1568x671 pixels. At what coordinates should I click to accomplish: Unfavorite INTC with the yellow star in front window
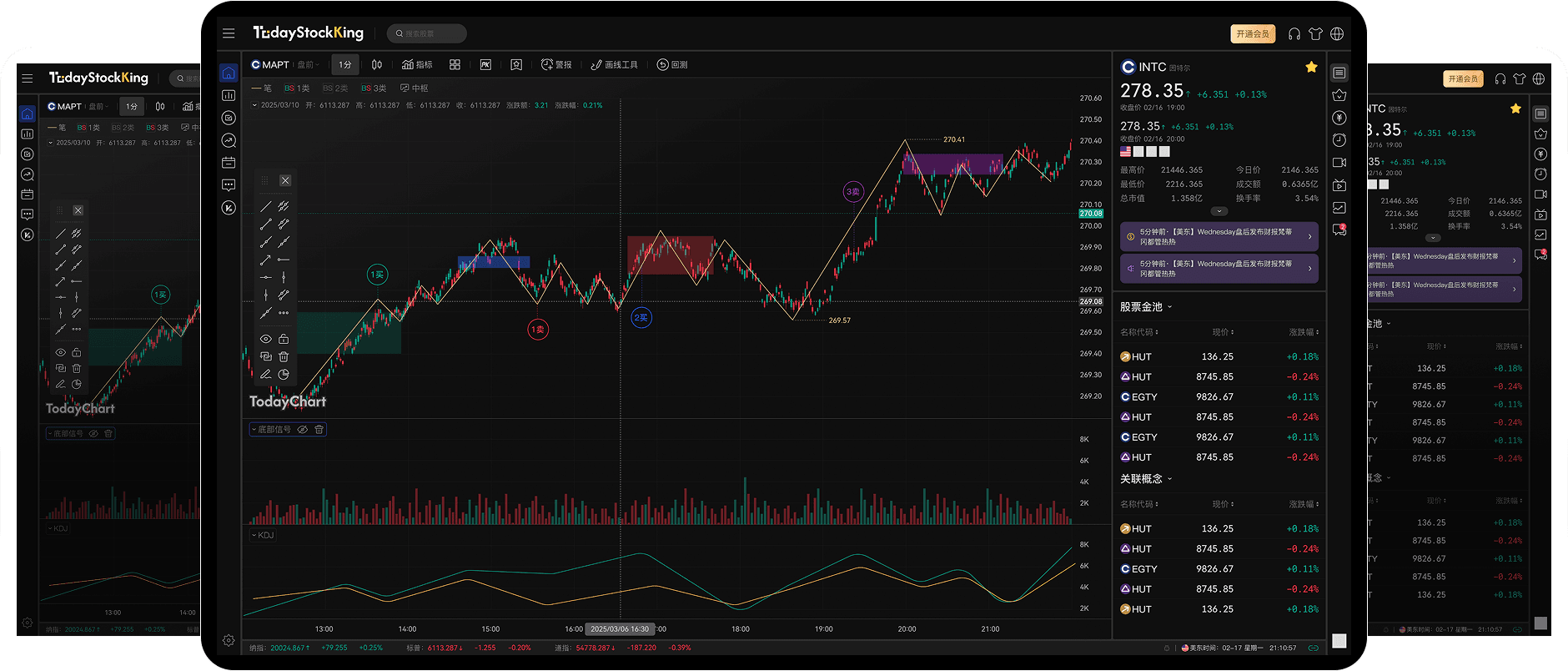click(1311, 67)
